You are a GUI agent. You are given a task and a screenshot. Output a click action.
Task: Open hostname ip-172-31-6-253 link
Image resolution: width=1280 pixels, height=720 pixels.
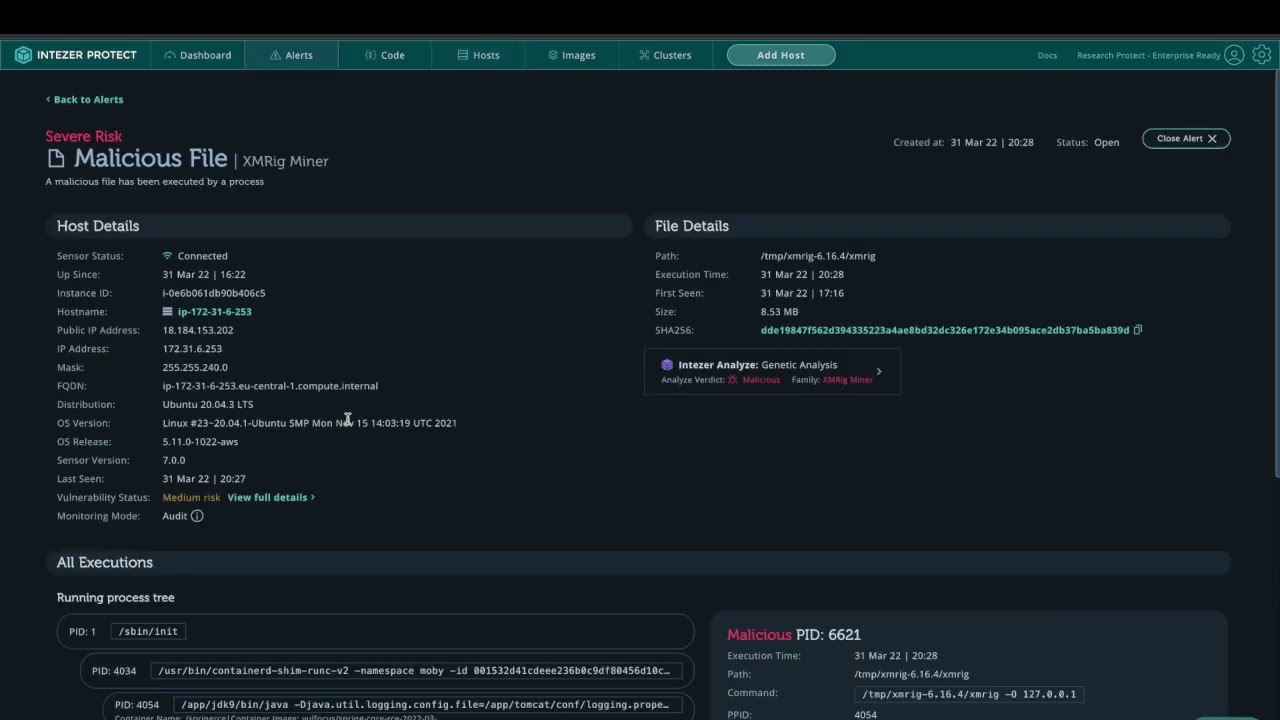click(x=214, y=311)
